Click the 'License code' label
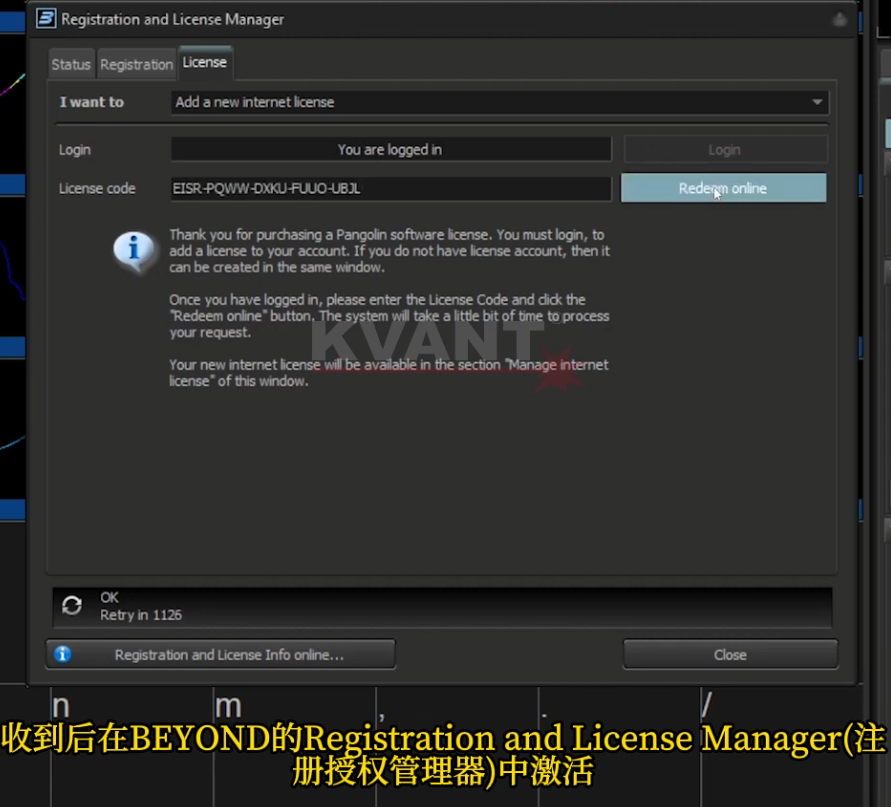Viewport: 891px width, 807px height. pos(97,189)
